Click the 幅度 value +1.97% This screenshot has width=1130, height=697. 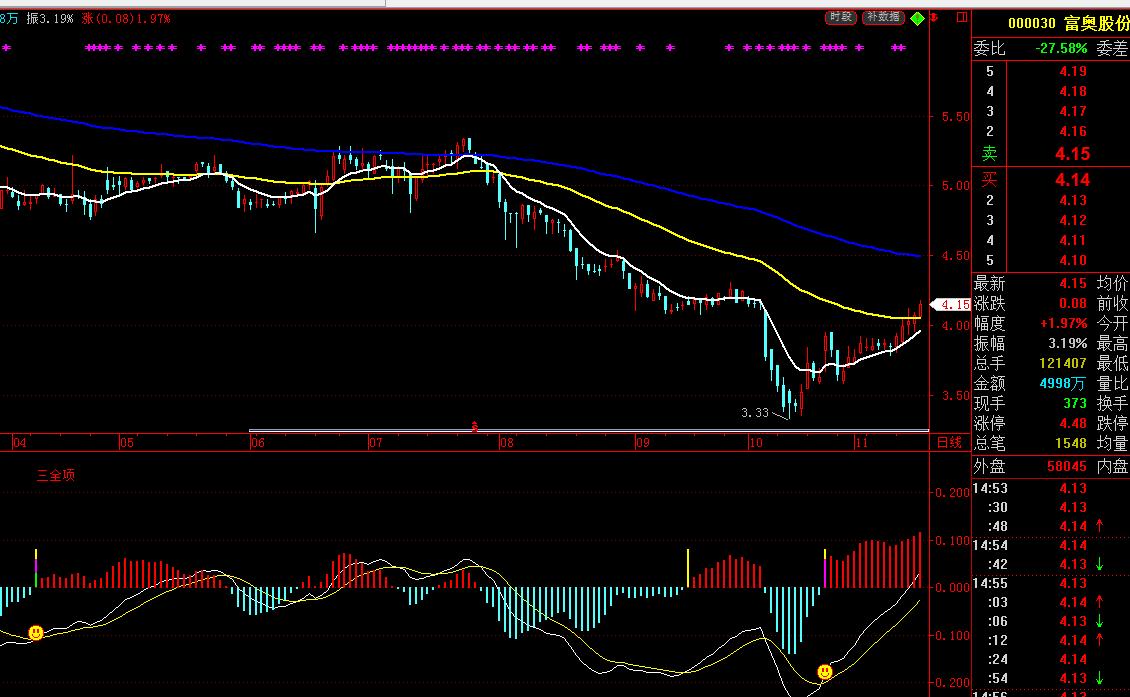(x=1064, y=324)
